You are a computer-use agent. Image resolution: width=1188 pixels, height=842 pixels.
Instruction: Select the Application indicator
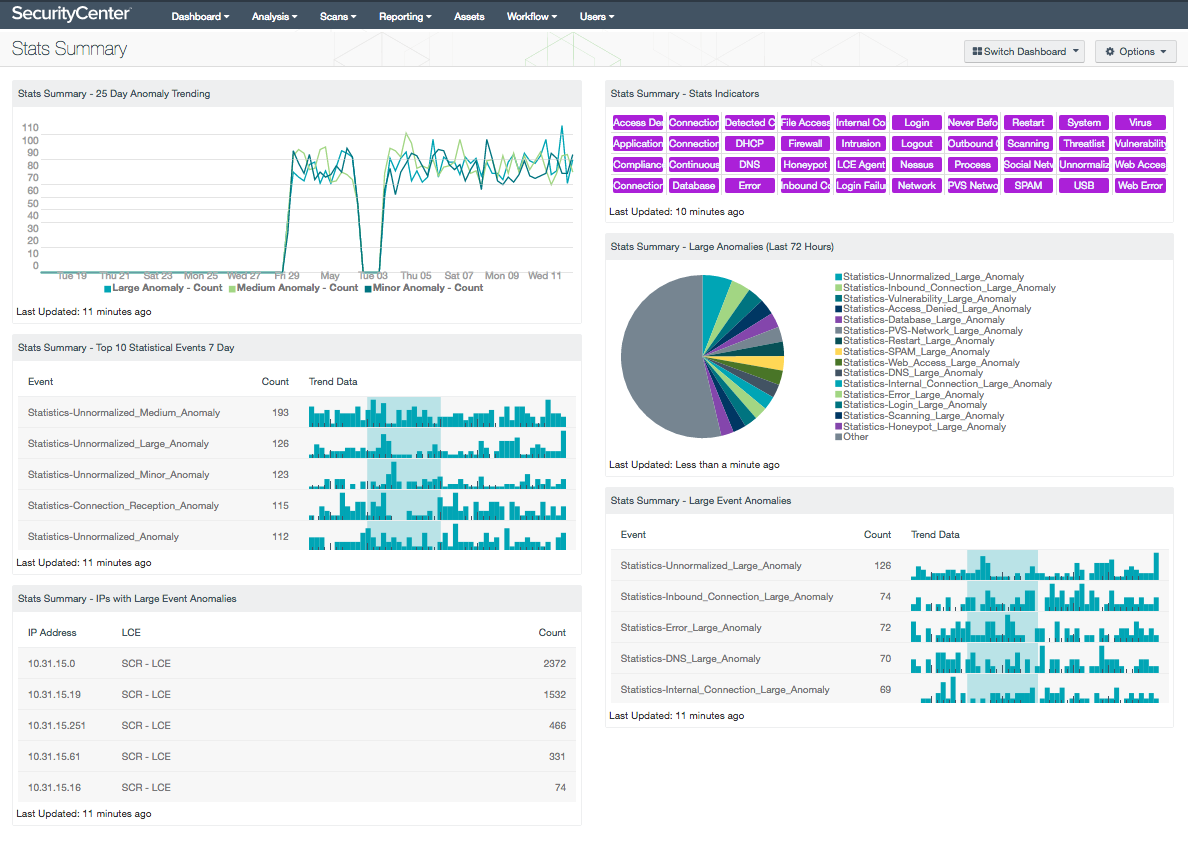[x=637, y=143]
